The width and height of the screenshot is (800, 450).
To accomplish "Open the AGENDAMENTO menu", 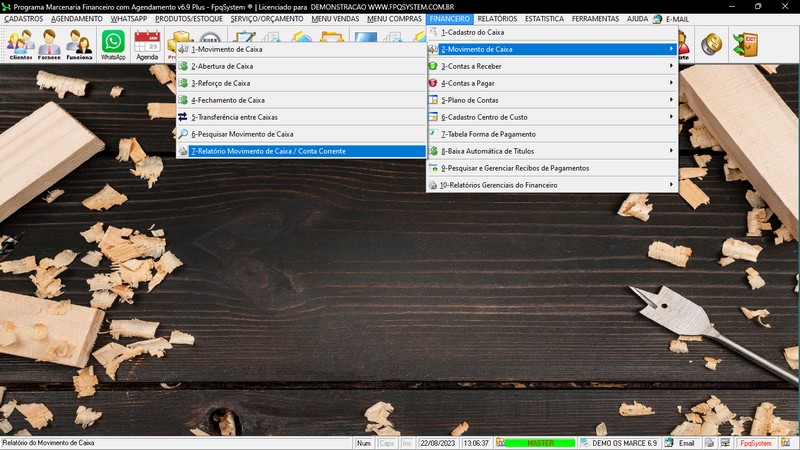I will tap(77, 19).
